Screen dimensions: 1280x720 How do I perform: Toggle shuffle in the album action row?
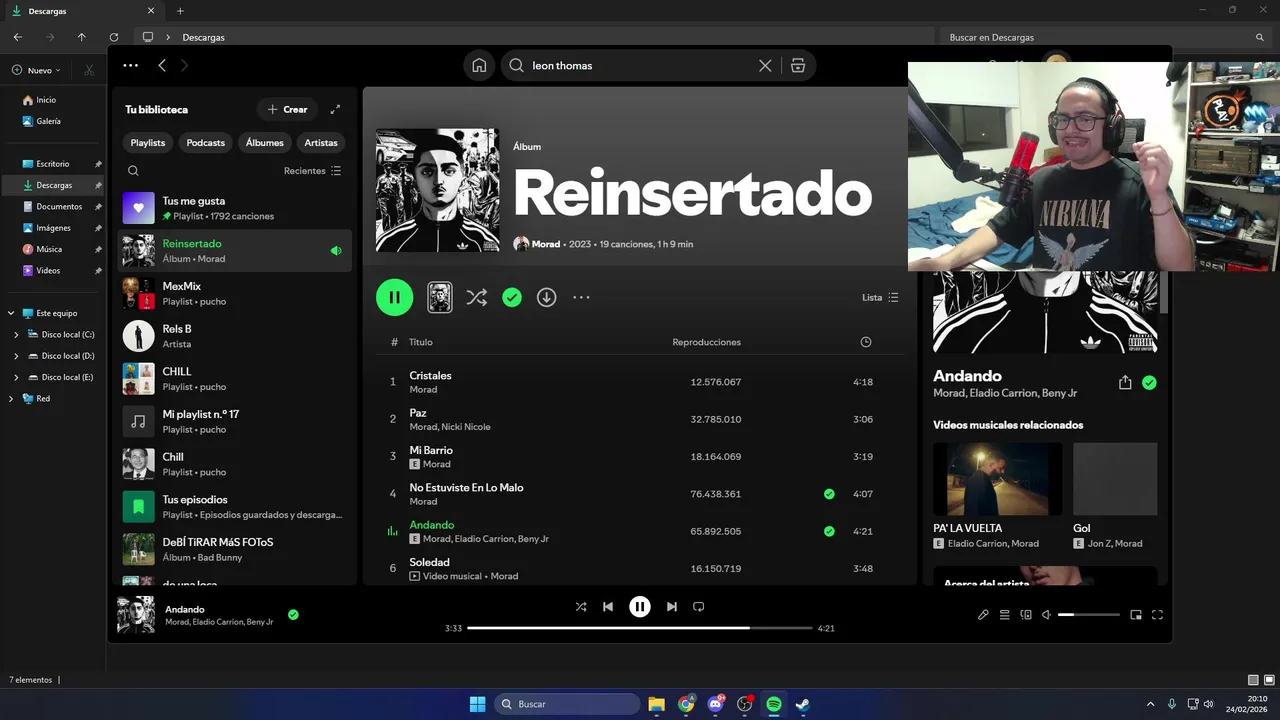pyautogui.click(x=477, y=297)
